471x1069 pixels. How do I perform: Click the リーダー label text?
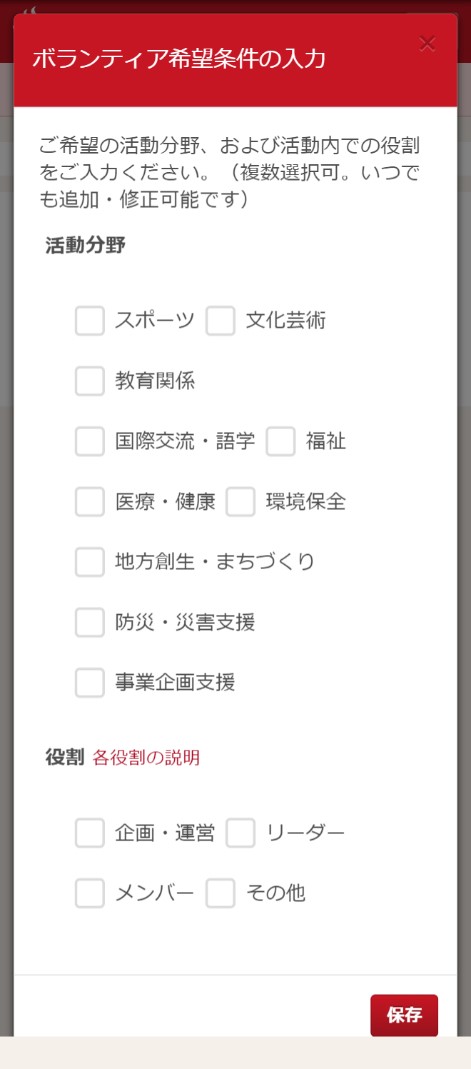305,833
